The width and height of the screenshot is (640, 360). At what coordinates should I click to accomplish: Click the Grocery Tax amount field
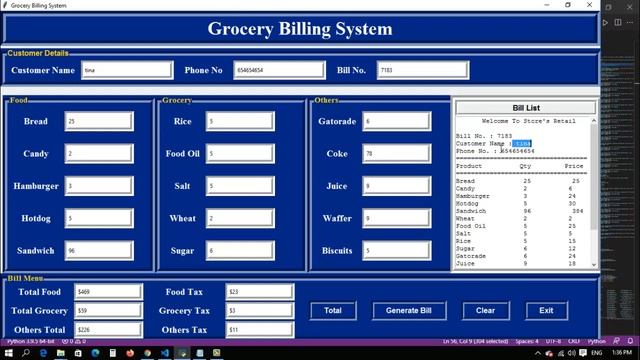pos(260,311)
